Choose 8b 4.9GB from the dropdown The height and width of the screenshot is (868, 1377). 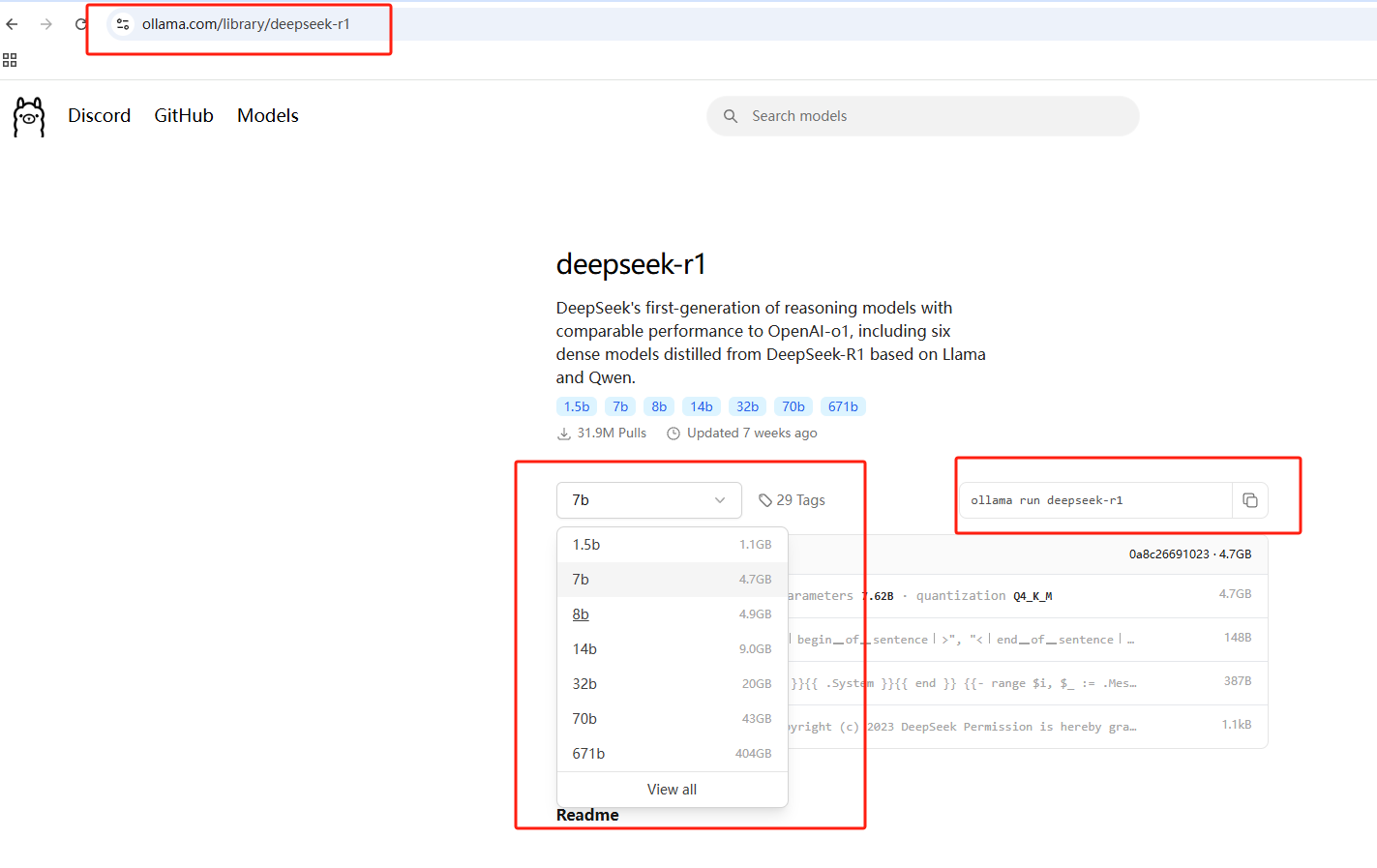(x=673, y=614)
